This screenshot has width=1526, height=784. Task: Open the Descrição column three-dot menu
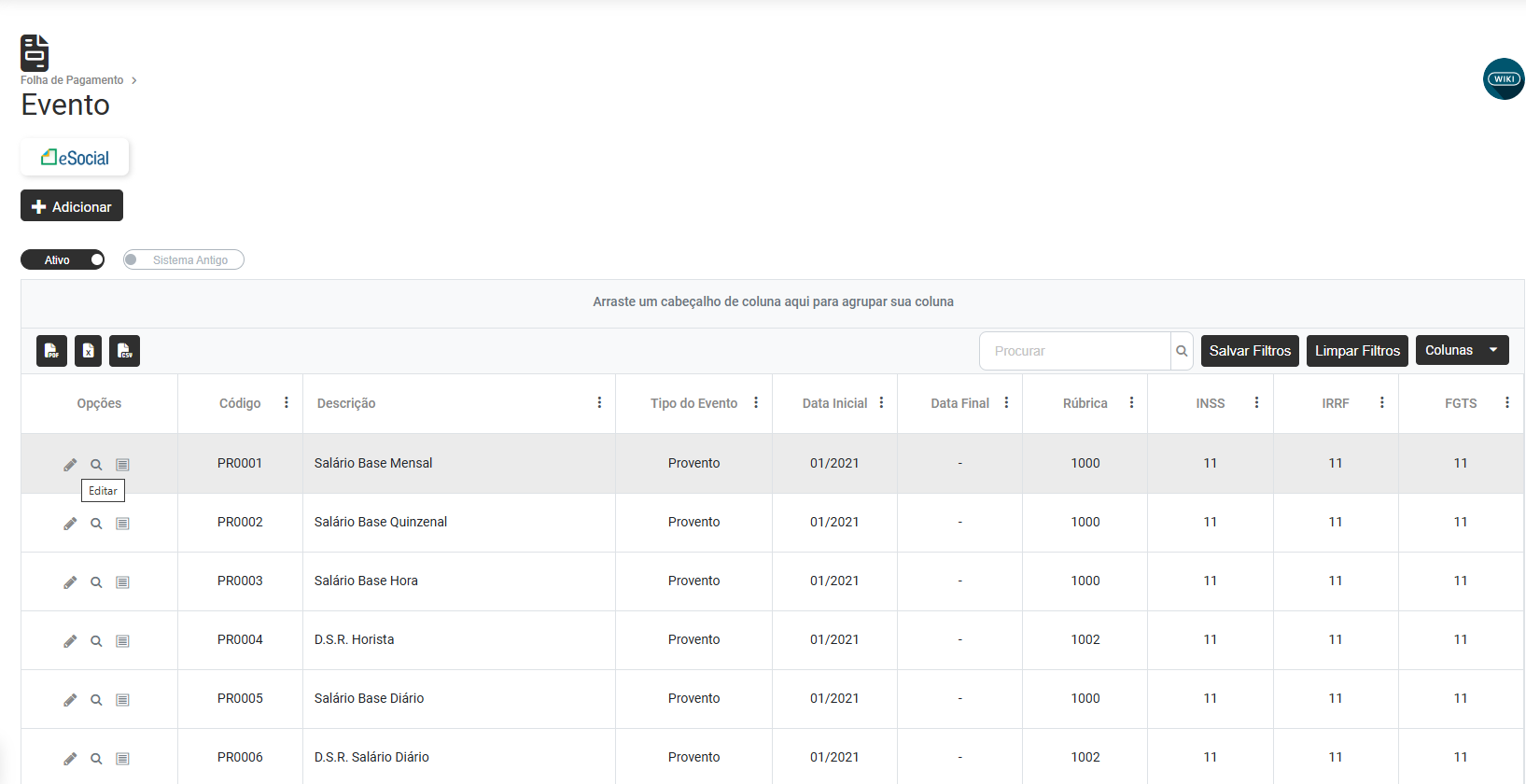(599, 403)
